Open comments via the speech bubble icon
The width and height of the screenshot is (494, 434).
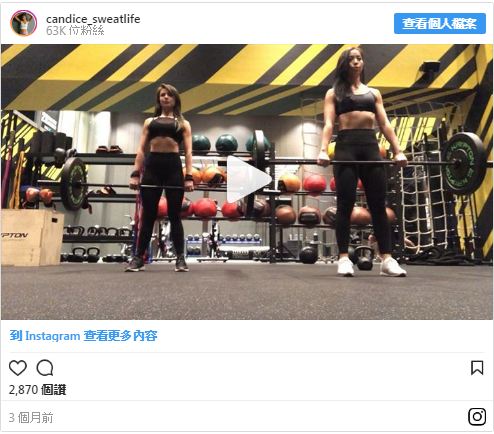click(45, 368)
